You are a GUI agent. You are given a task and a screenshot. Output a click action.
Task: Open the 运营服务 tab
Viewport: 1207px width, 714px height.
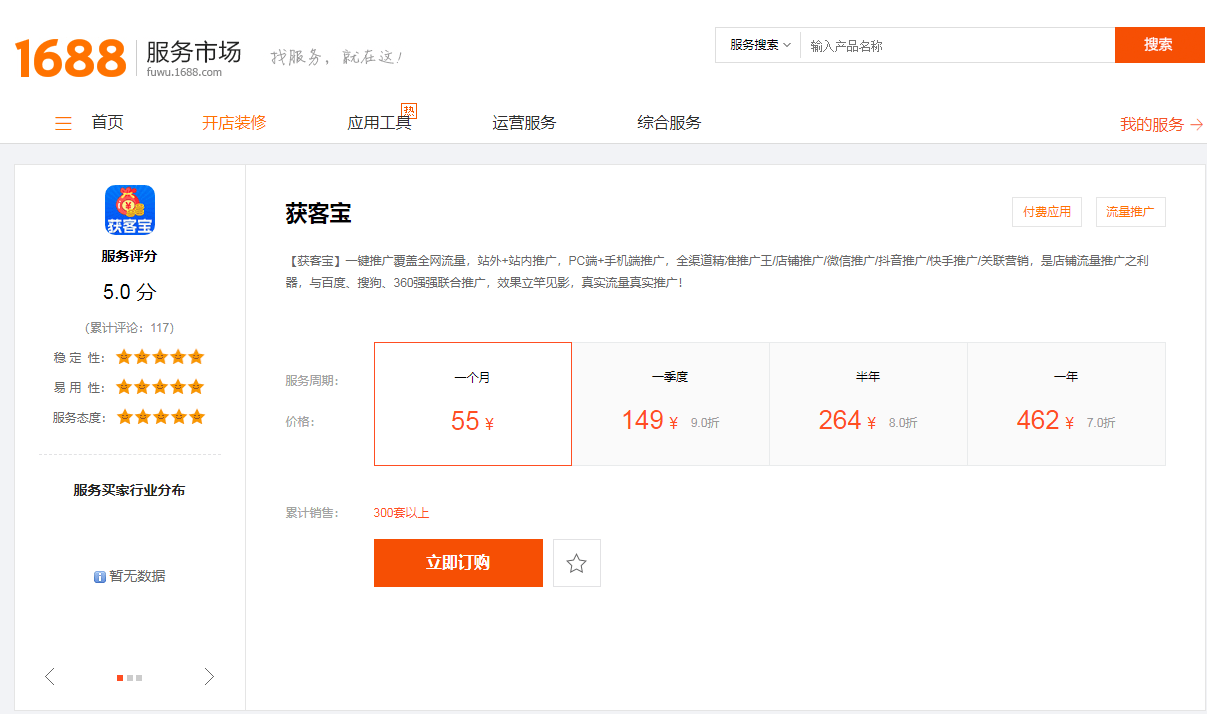524,123
